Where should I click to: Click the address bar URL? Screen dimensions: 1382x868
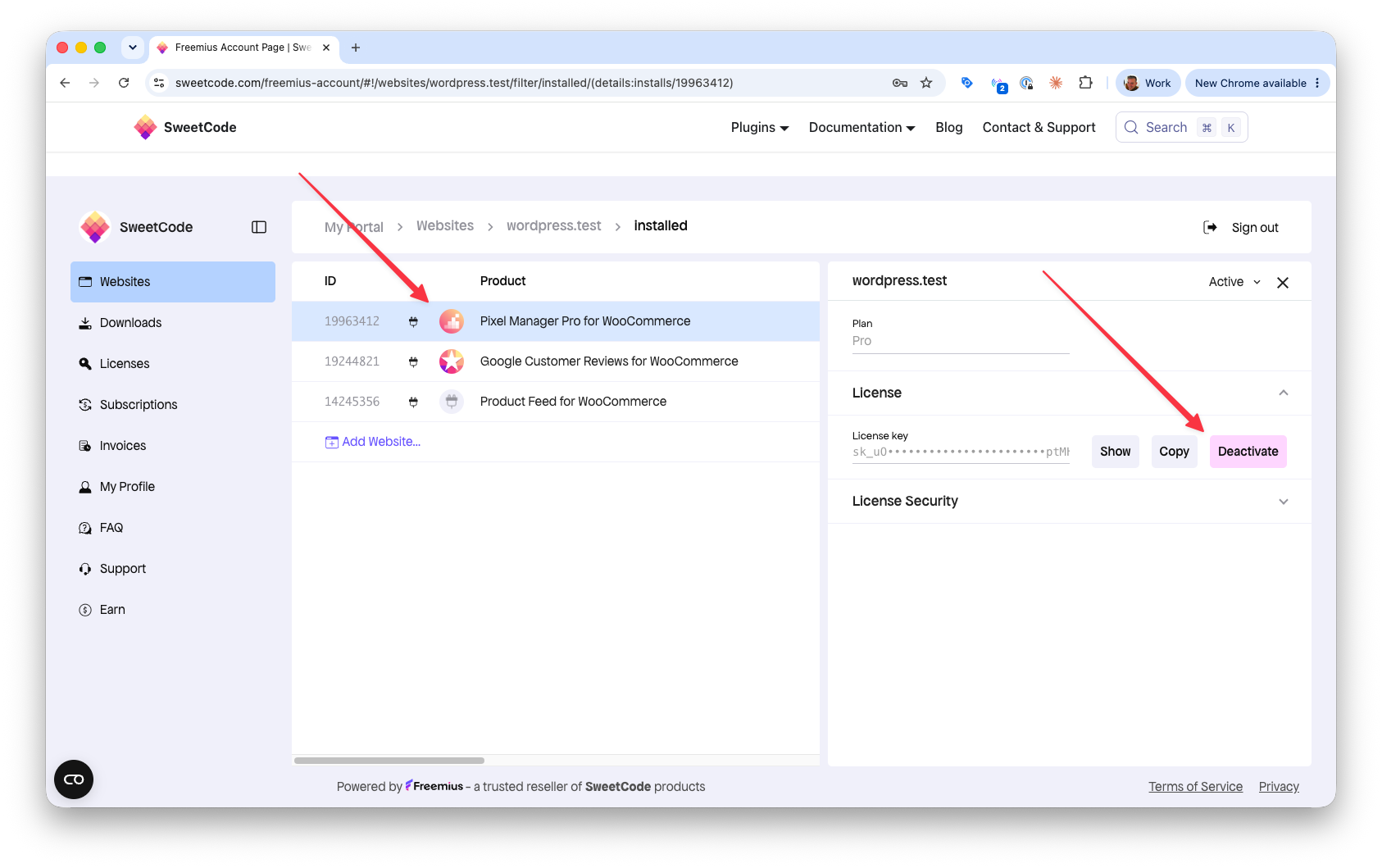(454, 83)
